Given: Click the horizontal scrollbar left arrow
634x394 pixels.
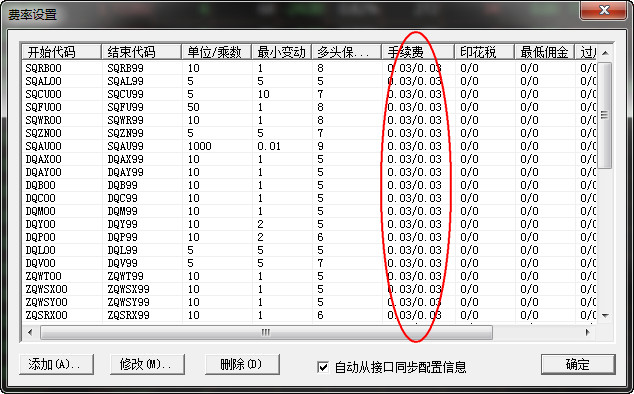Looking at the screenshot, I should click(x=30, y=333).
